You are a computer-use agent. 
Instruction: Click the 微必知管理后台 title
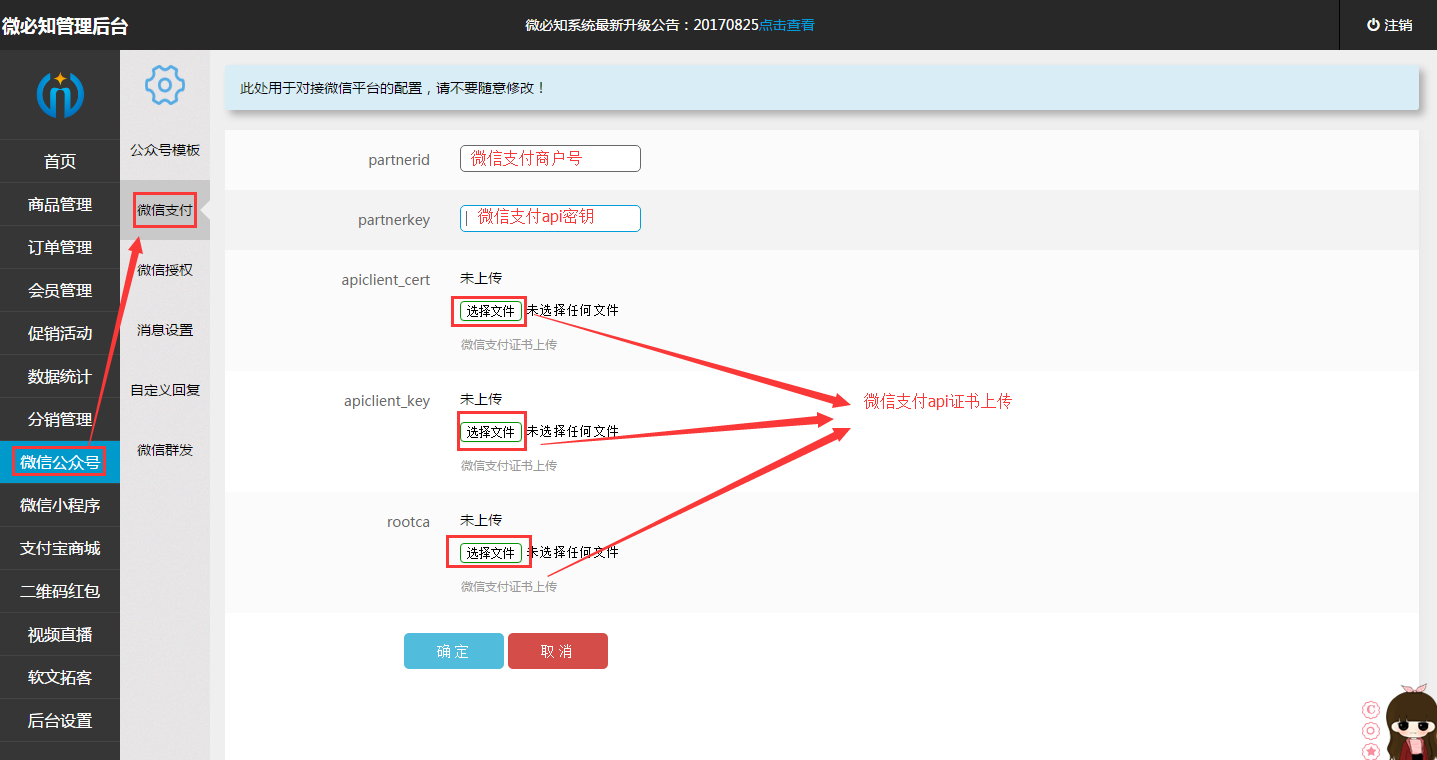[x=65, y=26]
